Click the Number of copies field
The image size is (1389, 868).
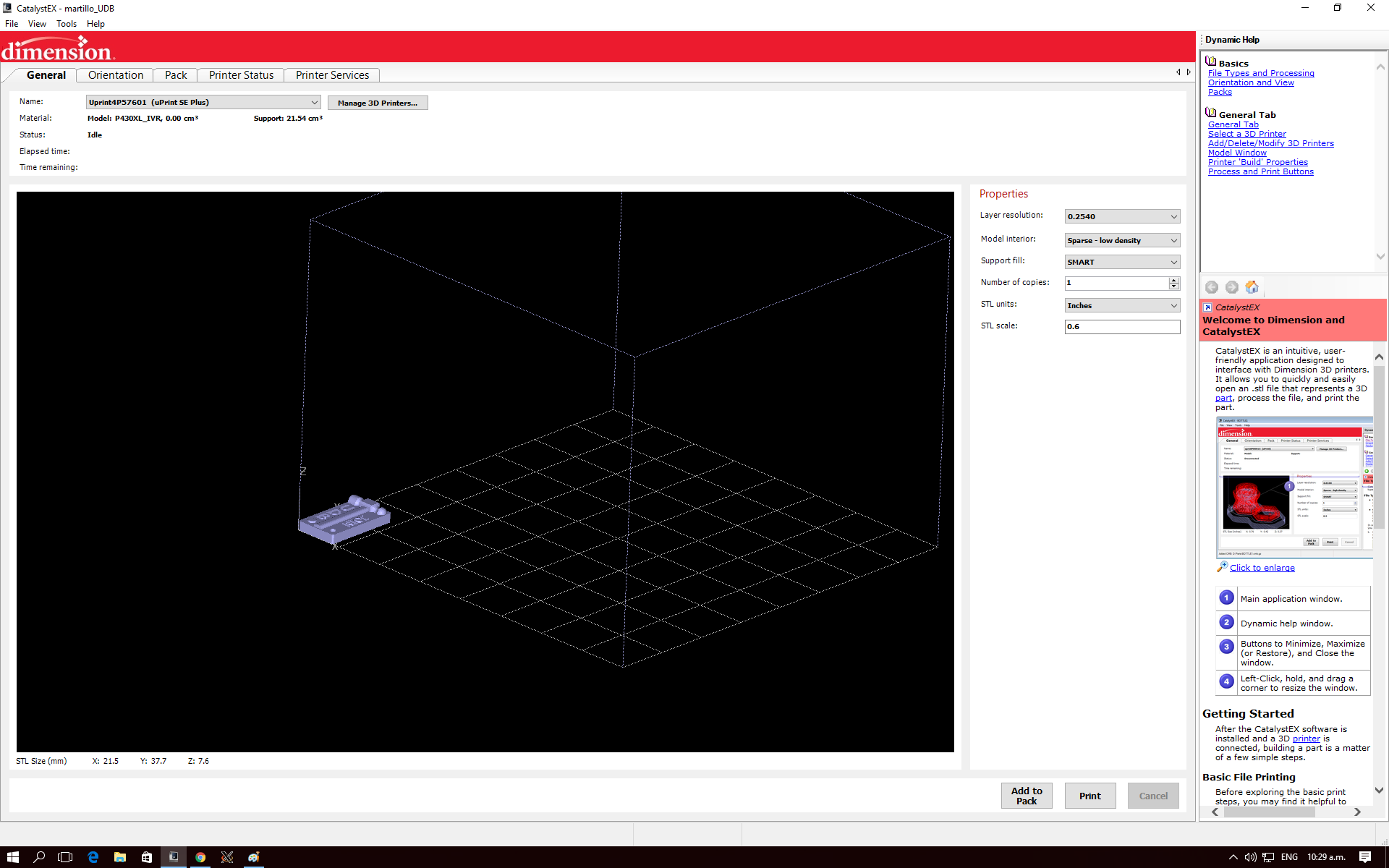1116,283
